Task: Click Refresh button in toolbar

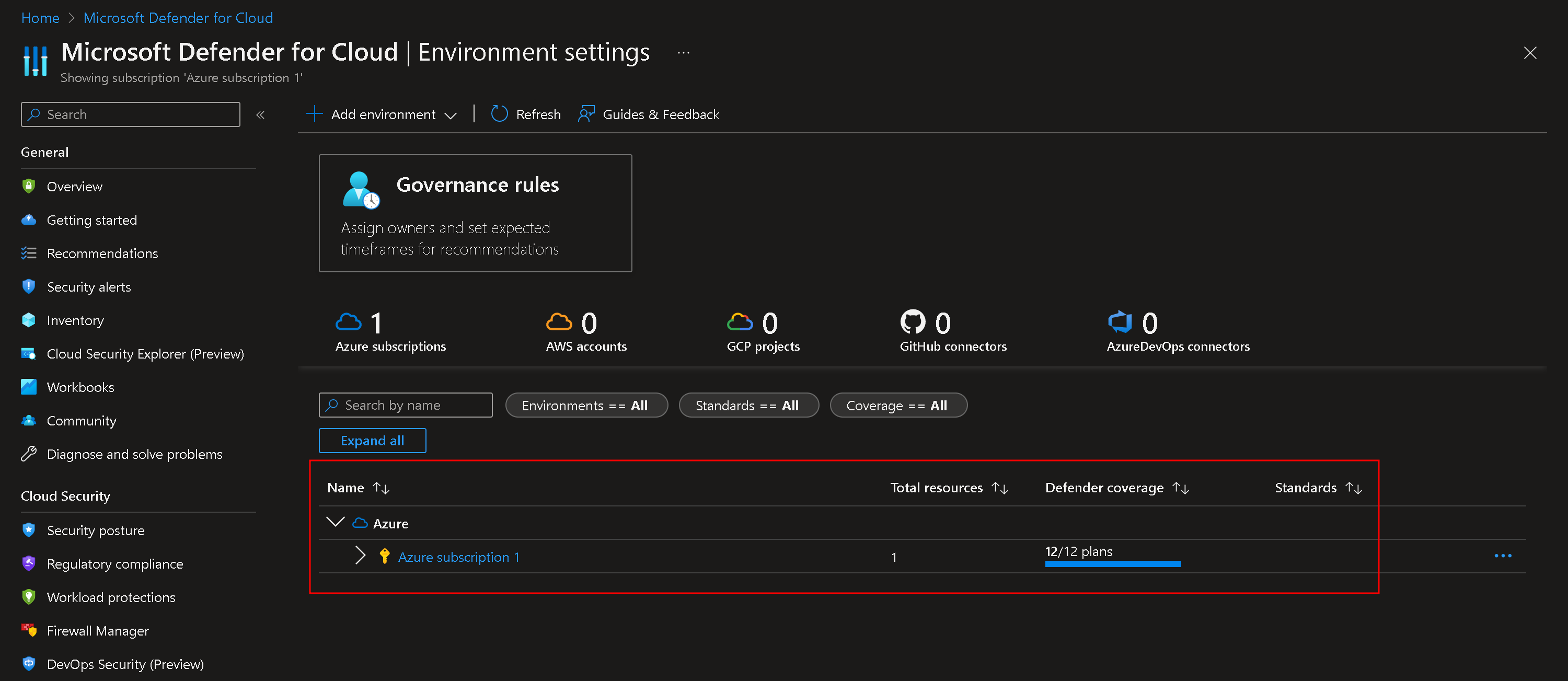Action: click(525, 114)
